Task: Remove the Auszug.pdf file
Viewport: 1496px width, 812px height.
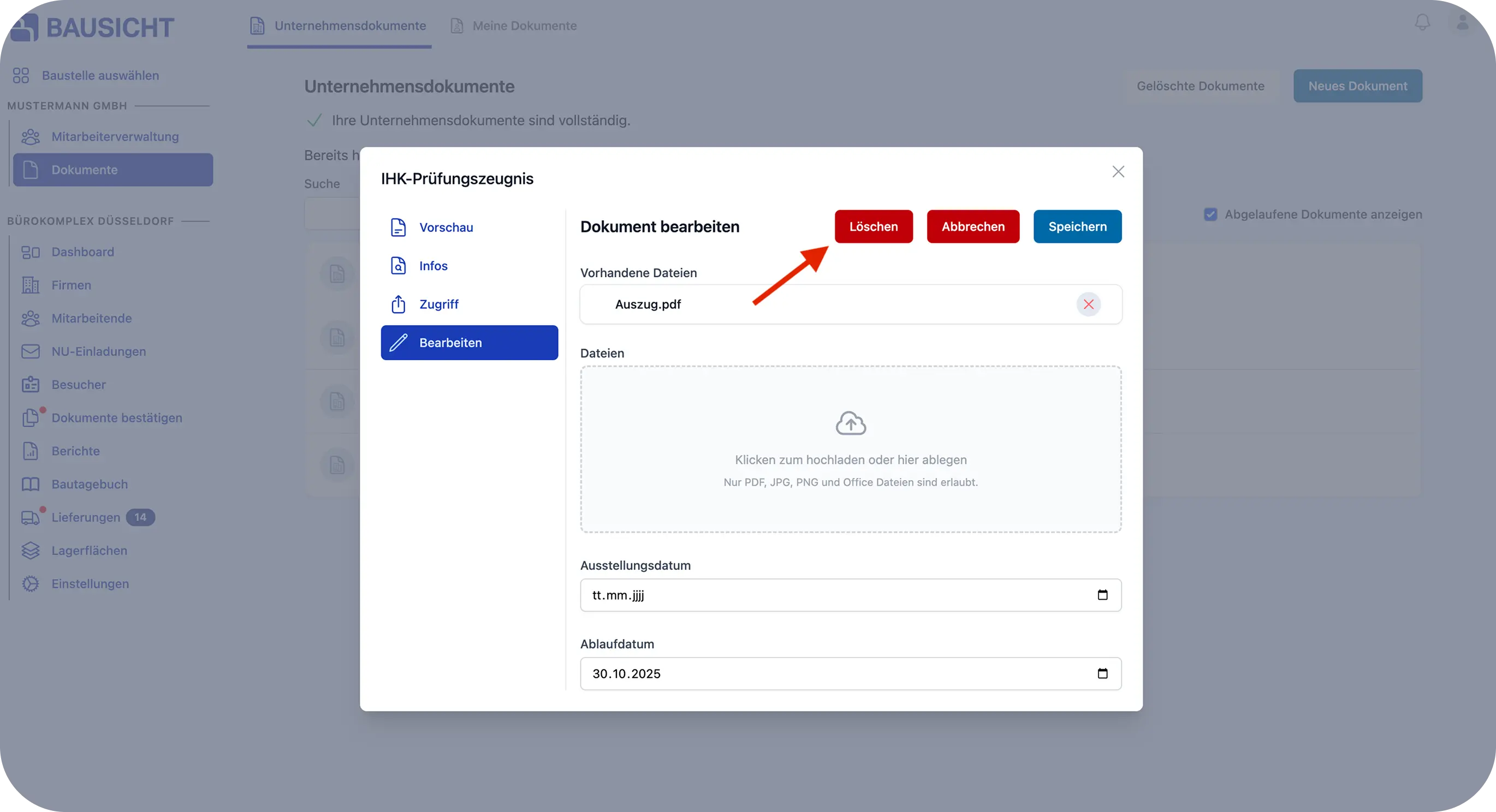Action: pos(1088,304)
